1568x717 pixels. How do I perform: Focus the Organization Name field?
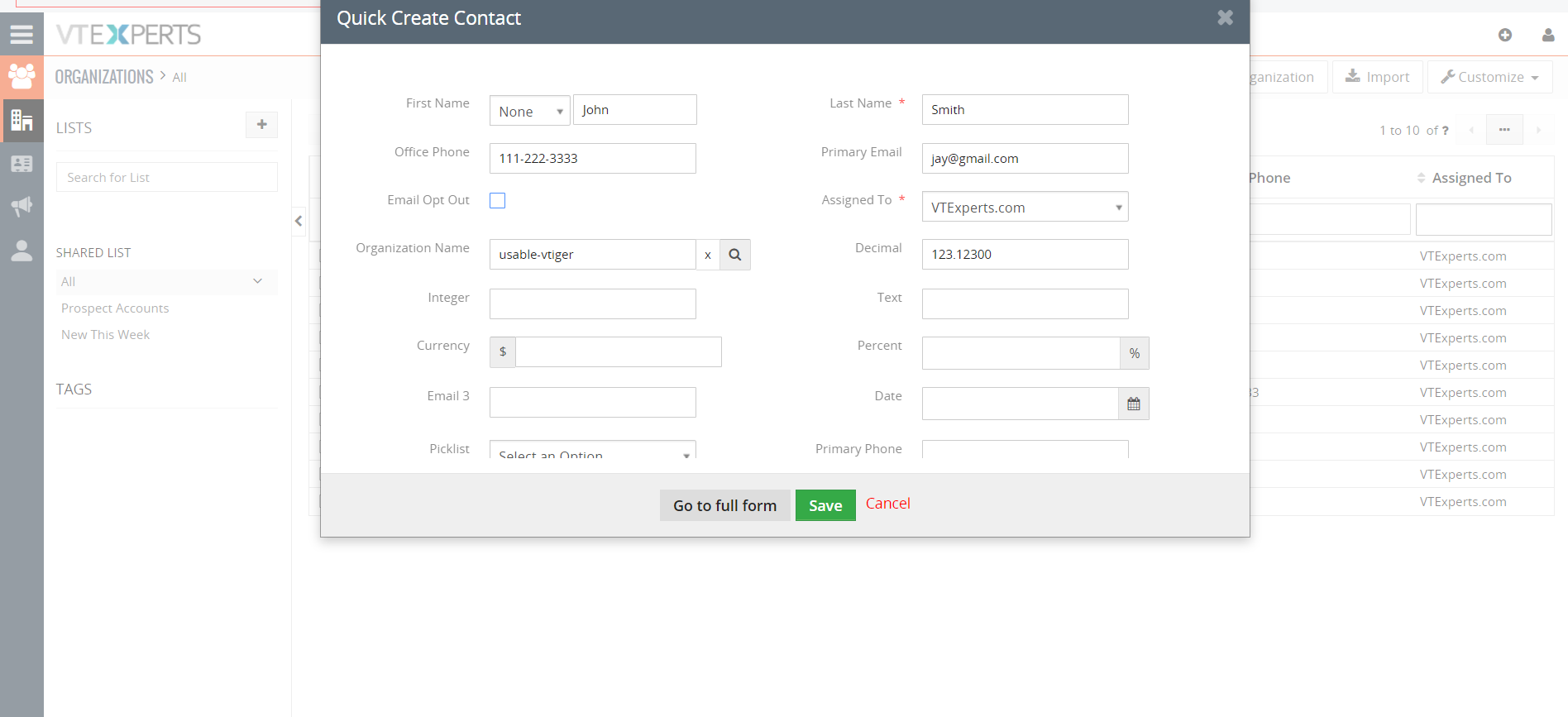point(593,255)
